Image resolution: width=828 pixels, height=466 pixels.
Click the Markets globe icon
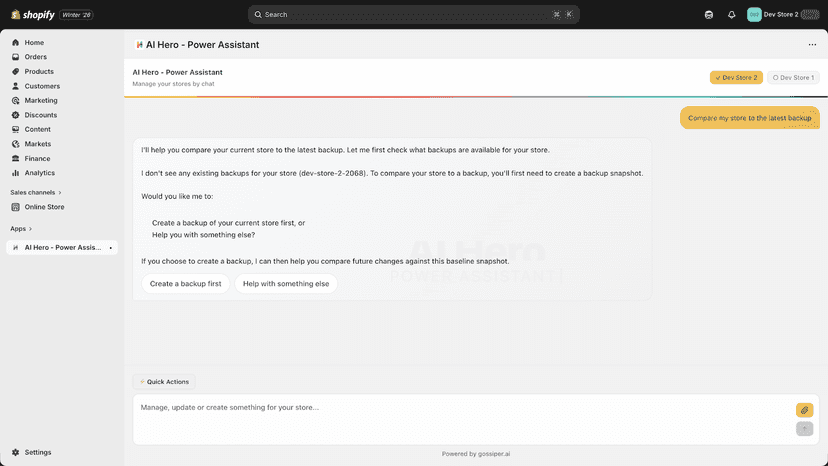click(x=15, y=144)
